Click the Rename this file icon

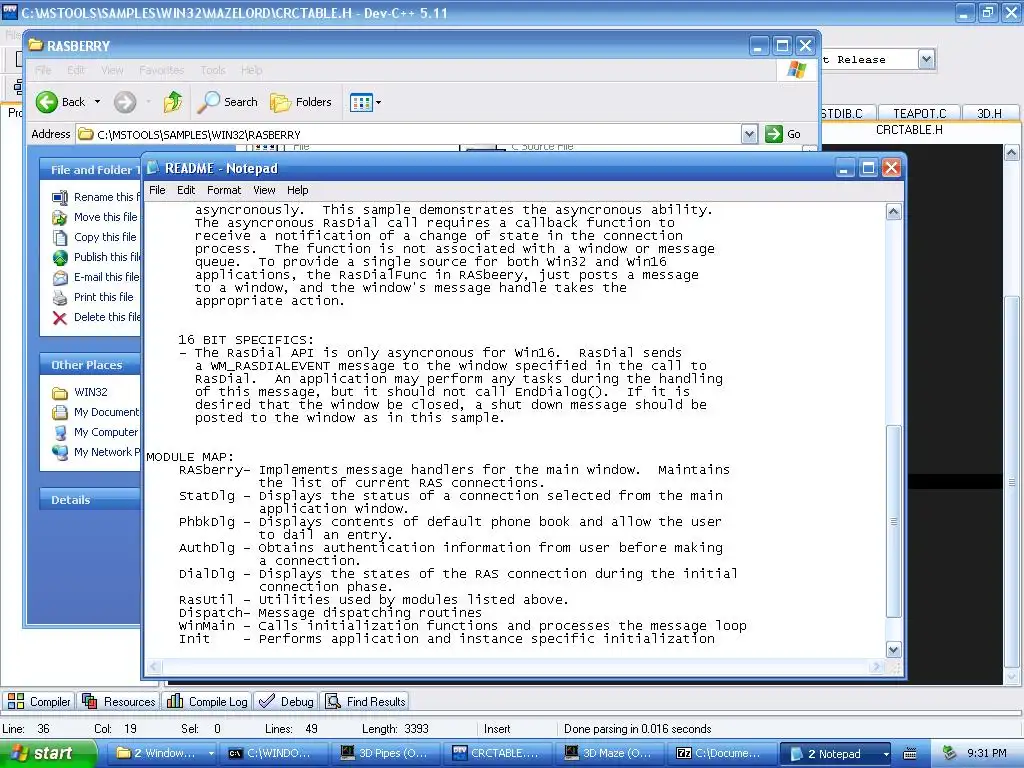(59, 197)
